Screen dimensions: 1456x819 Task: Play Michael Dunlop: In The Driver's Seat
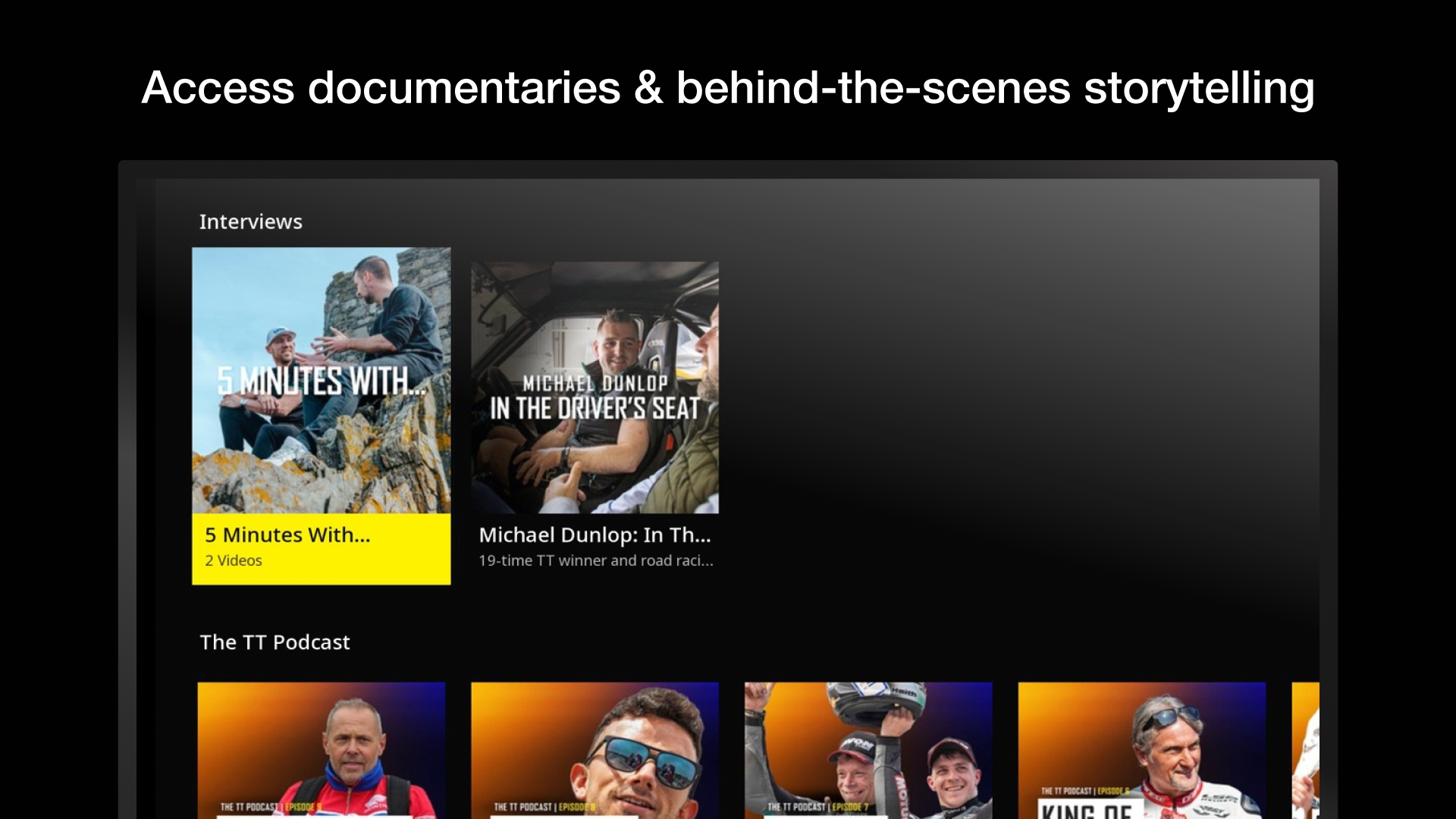point(595,387)
